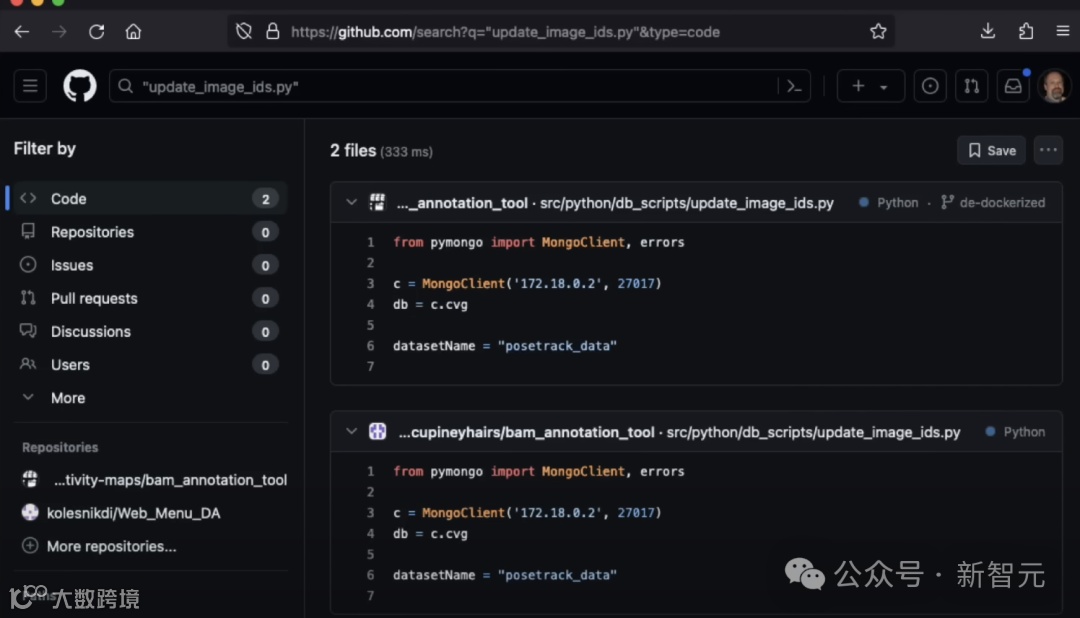Click line 3 MongoClient code in first result
The image size is (1080, 618).
click(527, 284)
